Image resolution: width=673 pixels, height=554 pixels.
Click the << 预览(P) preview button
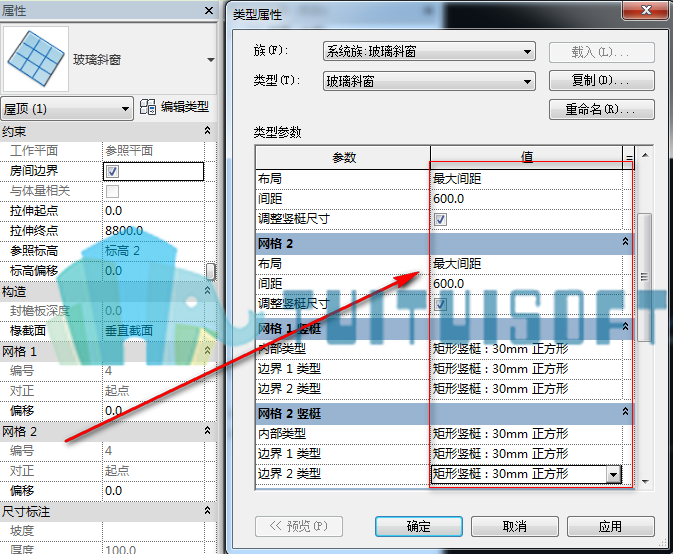pos(299,526)
